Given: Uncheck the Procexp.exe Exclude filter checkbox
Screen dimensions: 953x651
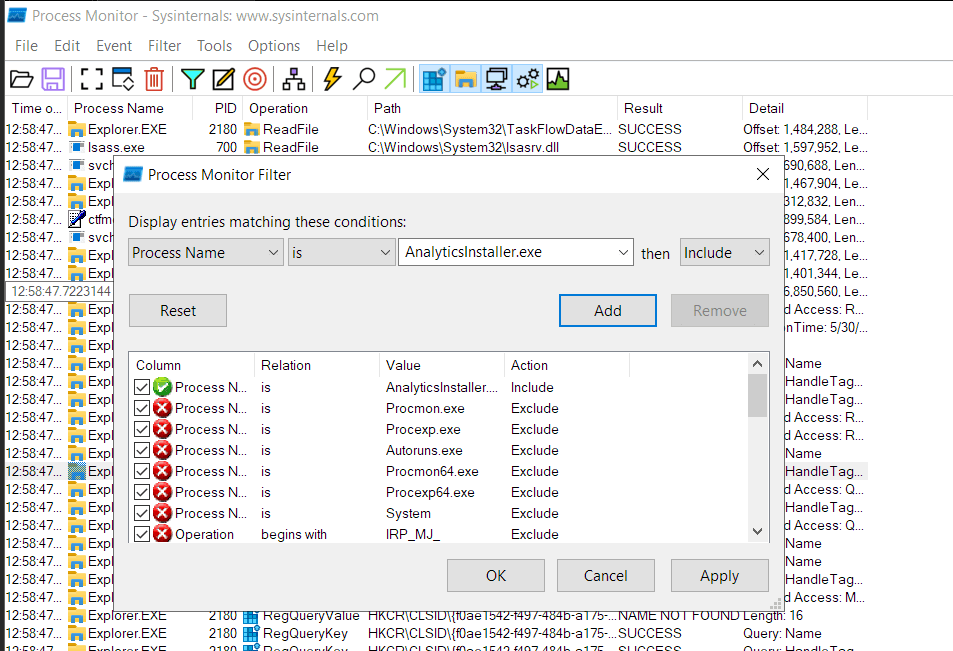Looking at the screenshot, I should click(142, 429).
